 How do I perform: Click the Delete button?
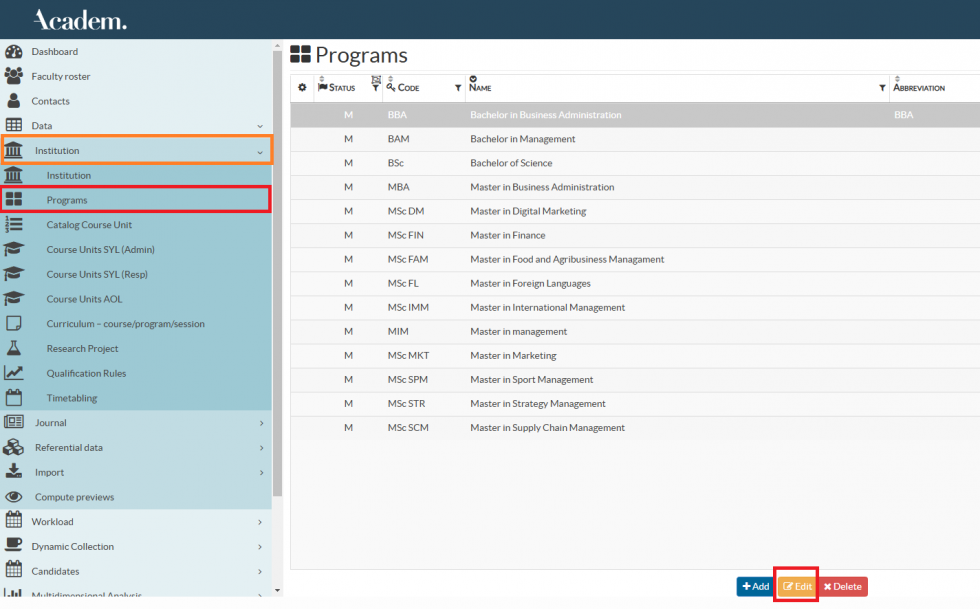843,587
